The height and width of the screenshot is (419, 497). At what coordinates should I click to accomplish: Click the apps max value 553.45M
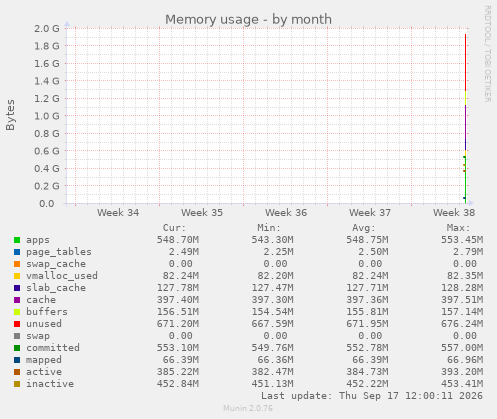(x=462, y=240)
